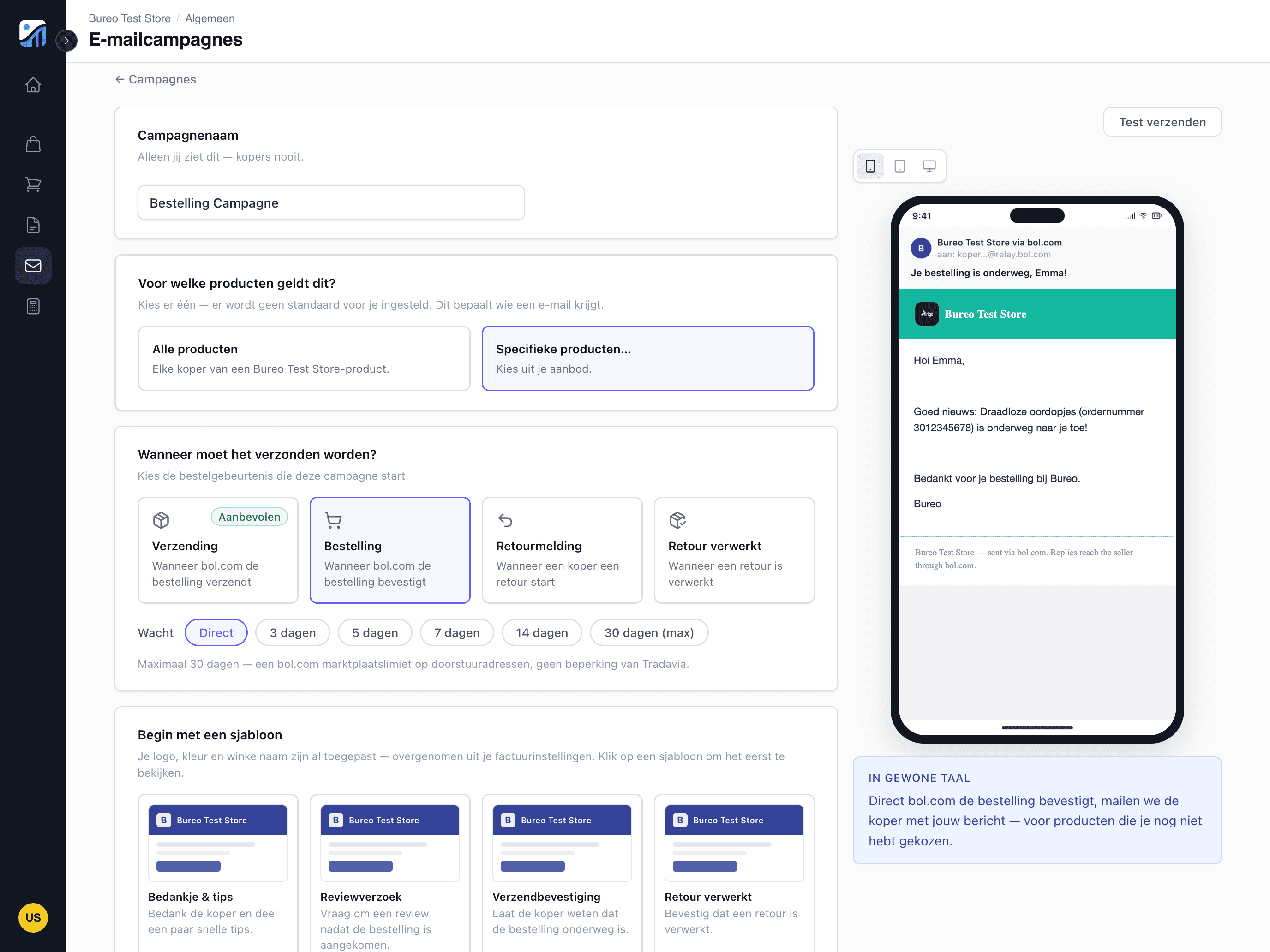Open the cart icon in sidebar
This screenshot has width=1270, height=952.
click(33, 184)
